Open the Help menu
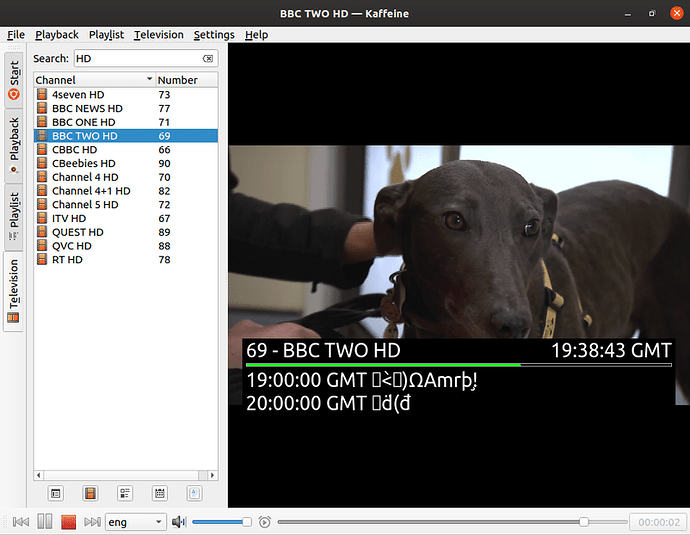This screenshot has width=690, height=535. click(x=256, y=35)
